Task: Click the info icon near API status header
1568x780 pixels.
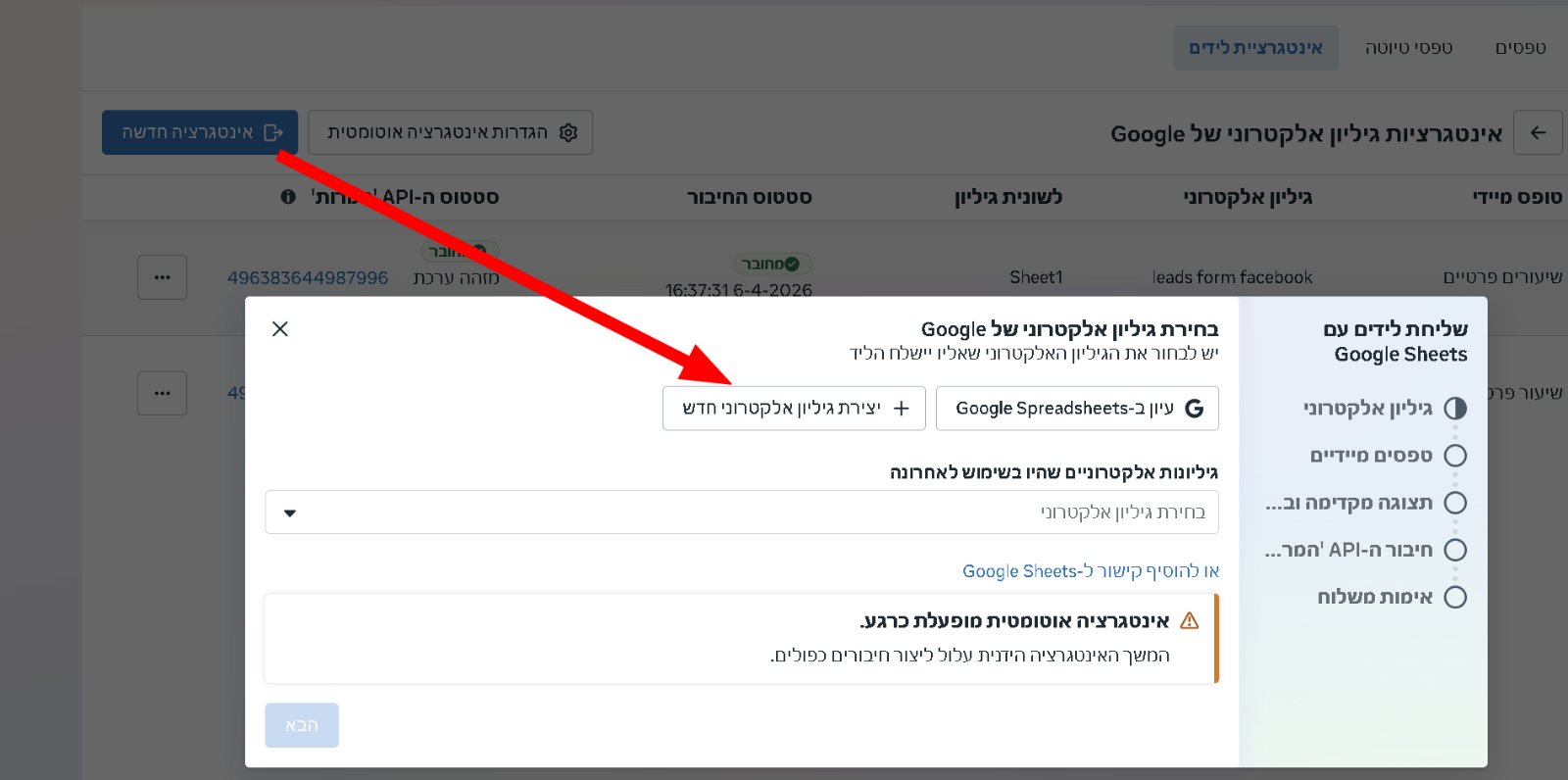Action: 288,197
